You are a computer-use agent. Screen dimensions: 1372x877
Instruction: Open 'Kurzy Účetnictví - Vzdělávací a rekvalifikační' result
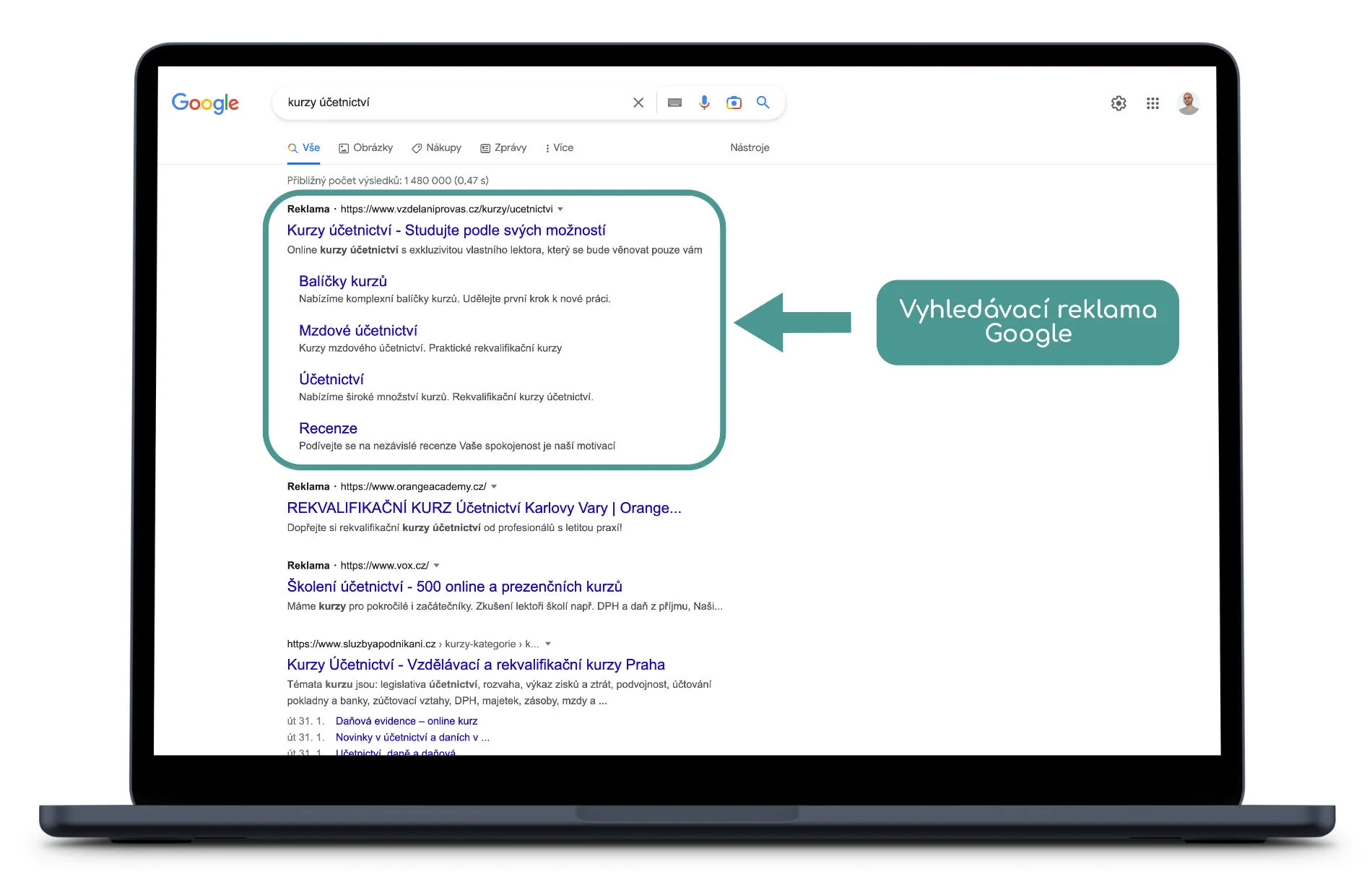[476, 664]
